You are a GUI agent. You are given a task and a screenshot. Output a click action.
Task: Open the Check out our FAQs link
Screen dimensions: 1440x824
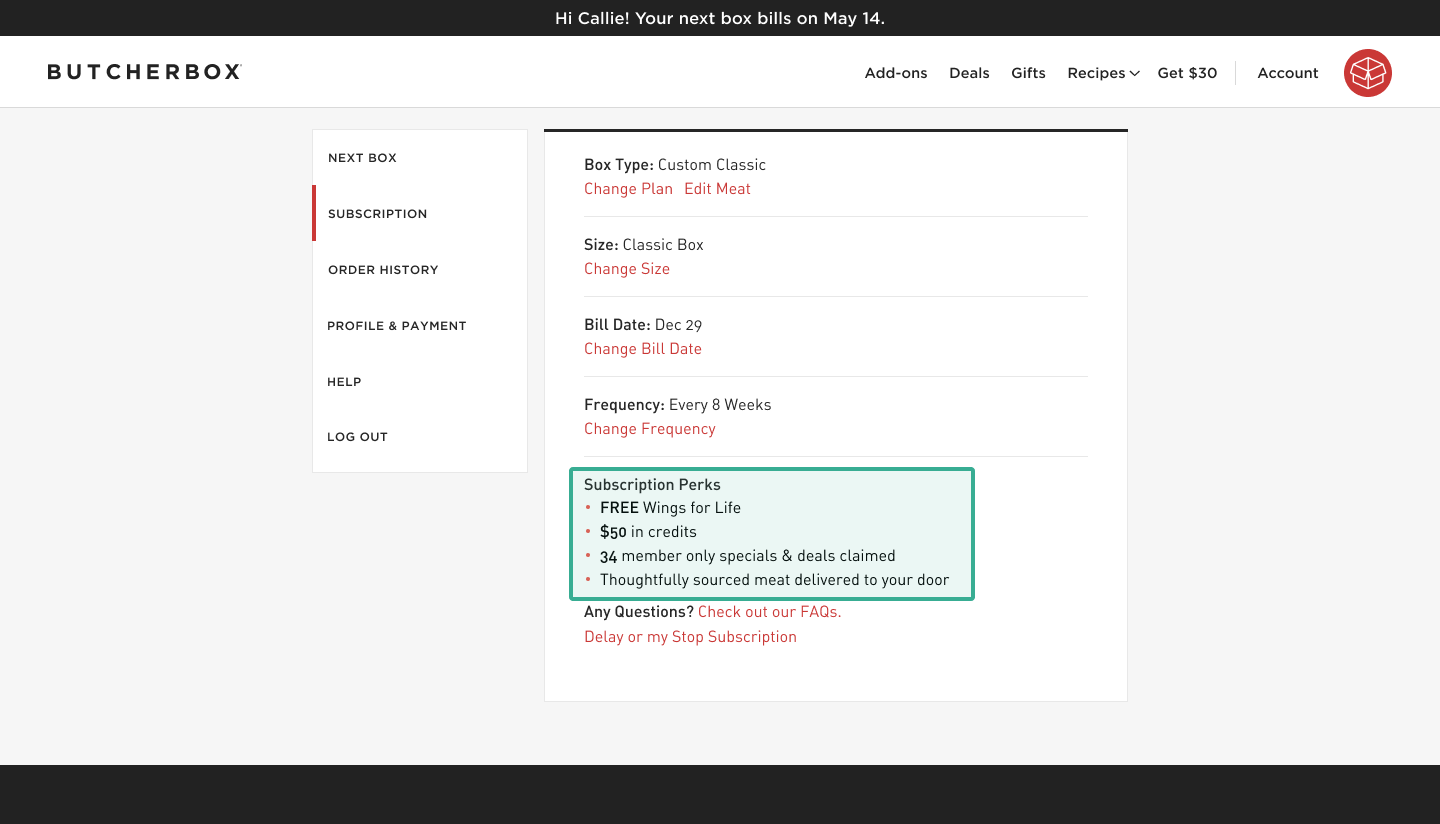click(x=769, y=612)
